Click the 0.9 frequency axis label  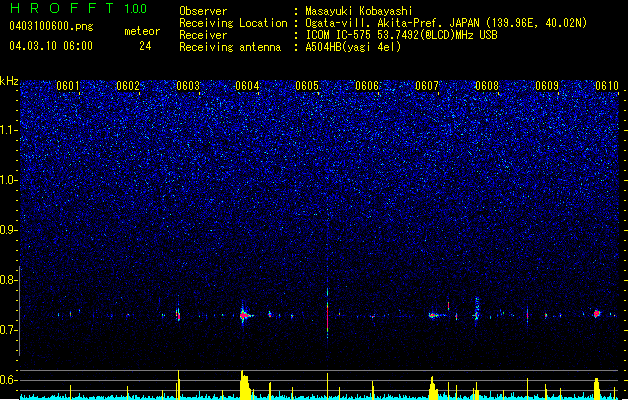[8, 229]
